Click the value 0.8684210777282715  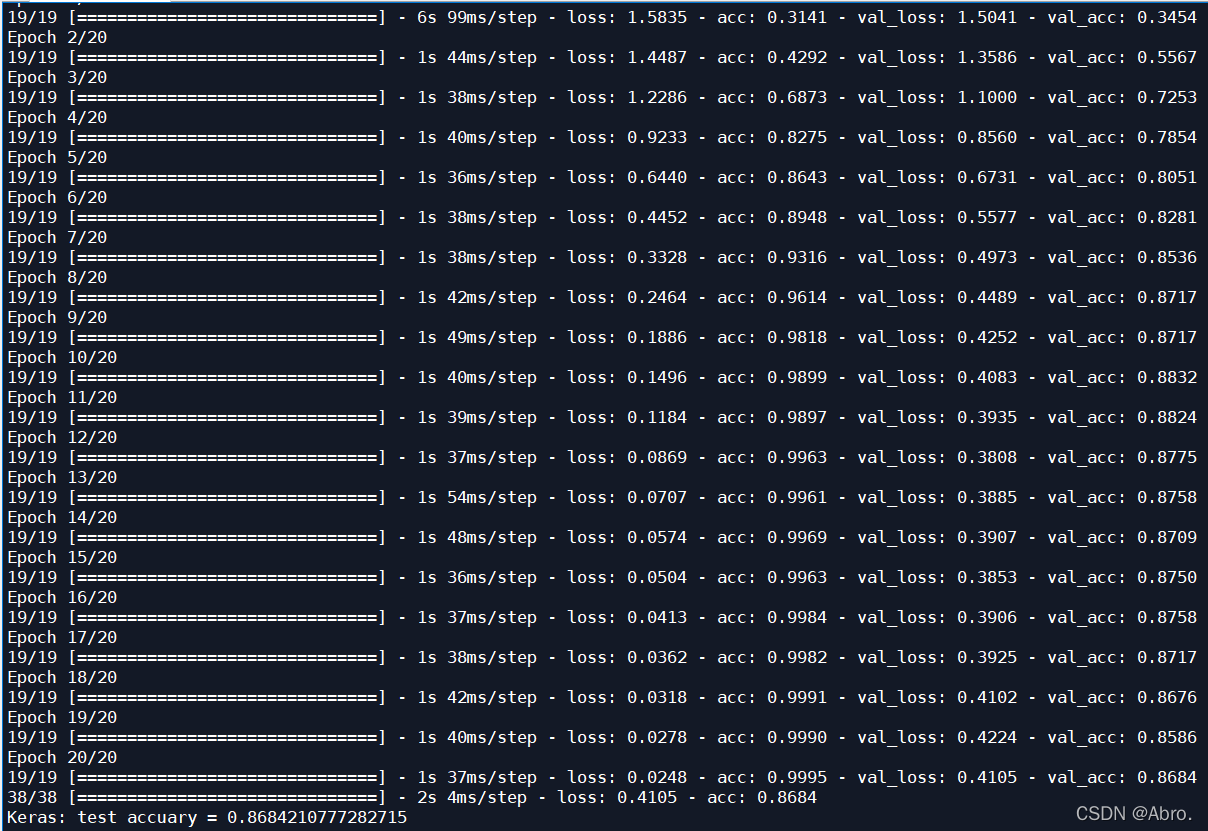[x=317, y=817]
